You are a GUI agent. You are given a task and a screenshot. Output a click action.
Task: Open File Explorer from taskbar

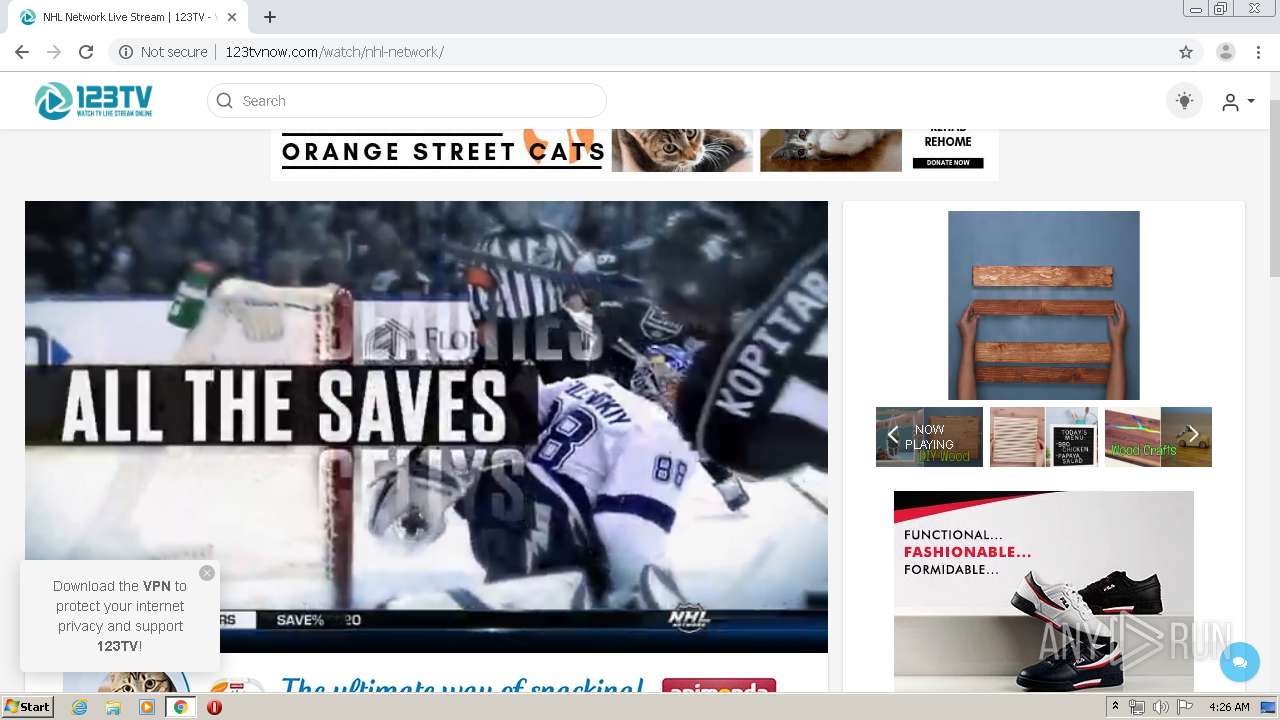(x=113, y=707)
